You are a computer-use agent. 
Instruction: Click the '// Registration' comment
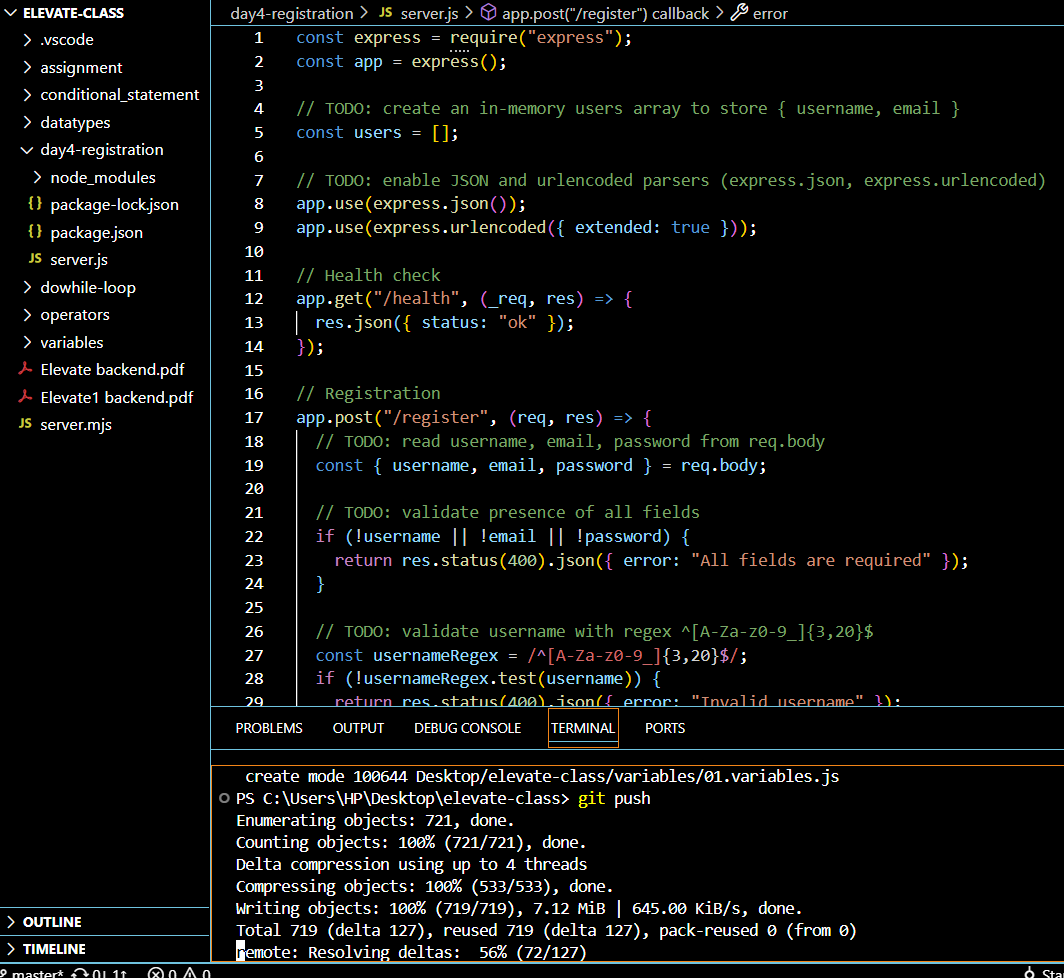point(368,394)
